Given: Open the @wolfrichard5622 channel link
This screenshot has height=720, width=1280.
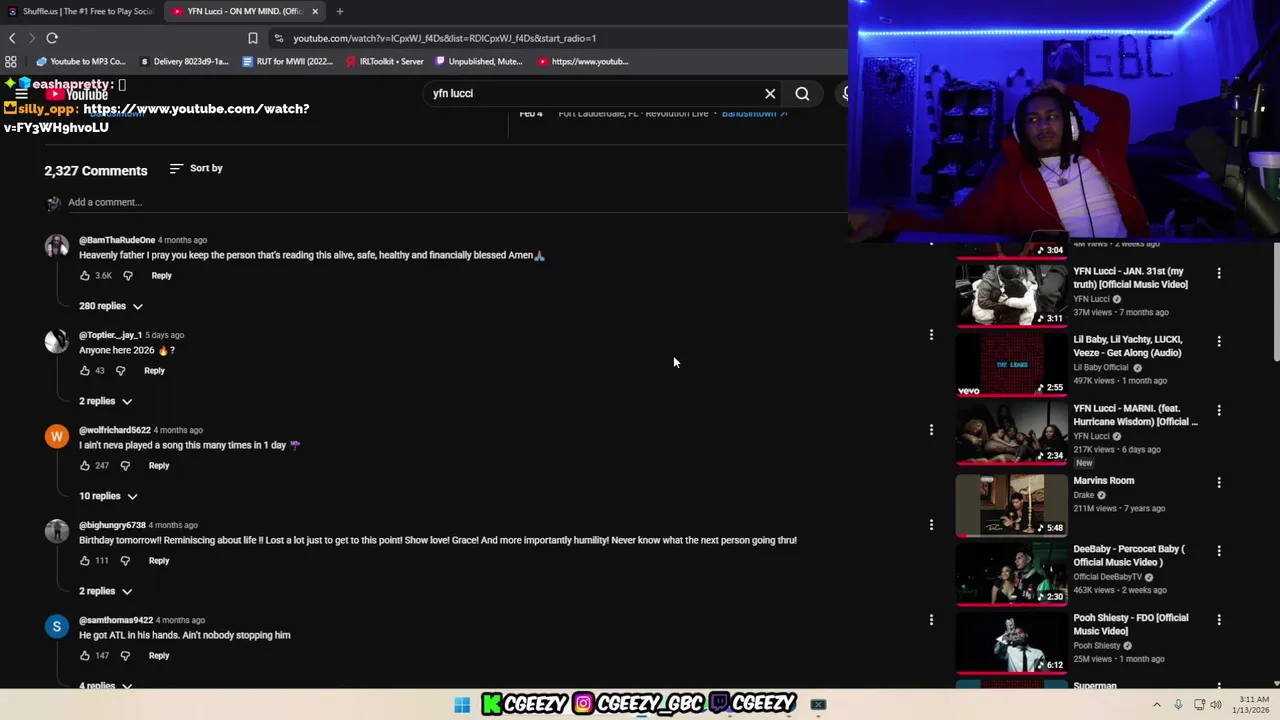Looking at the screenshot, I should click(115, 430).
